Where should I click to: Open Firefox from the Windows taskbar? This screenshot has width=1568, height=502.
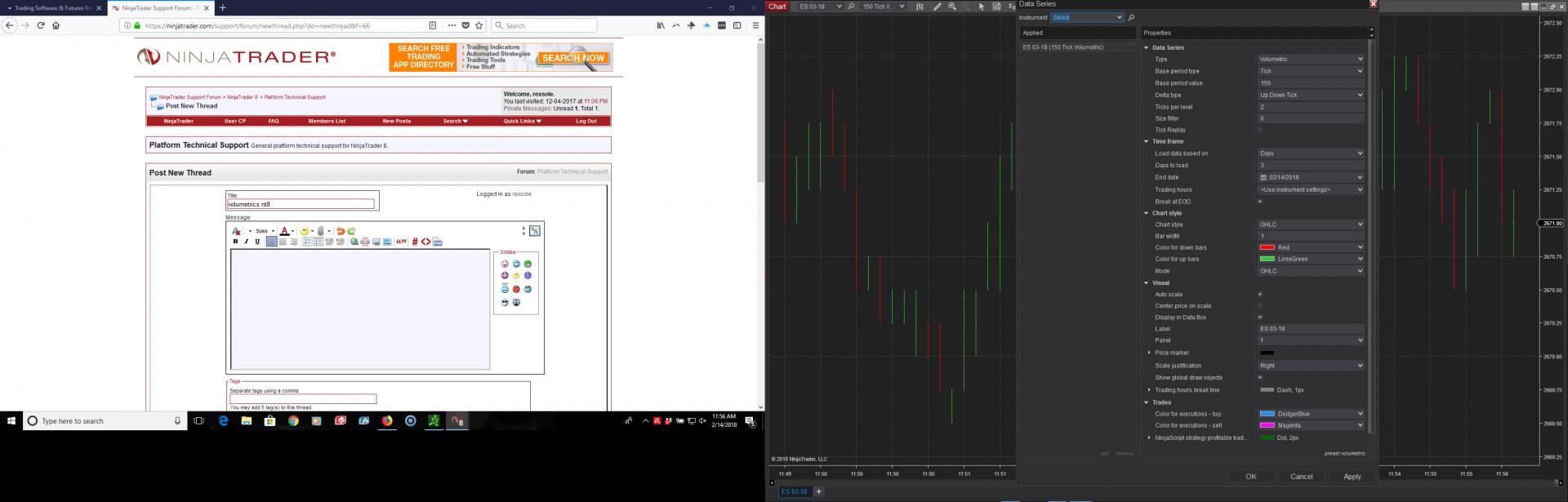point(387,421)
